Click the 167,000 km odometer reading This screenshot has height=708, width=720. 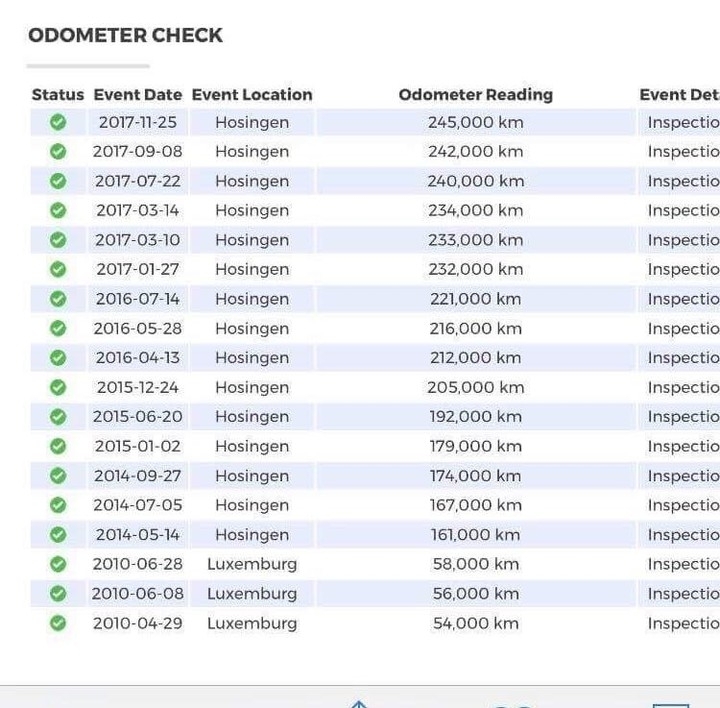click(x=476, y=505)
